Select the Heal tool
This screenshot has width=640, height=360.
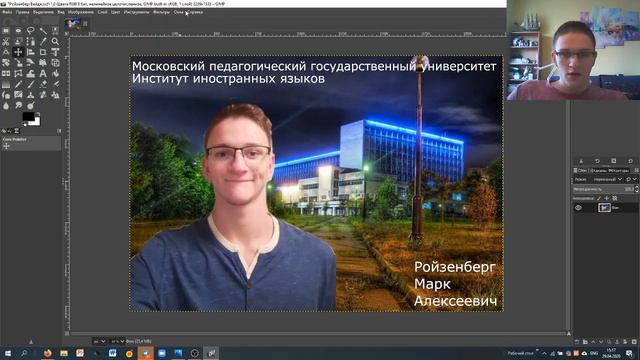[43, 95]
